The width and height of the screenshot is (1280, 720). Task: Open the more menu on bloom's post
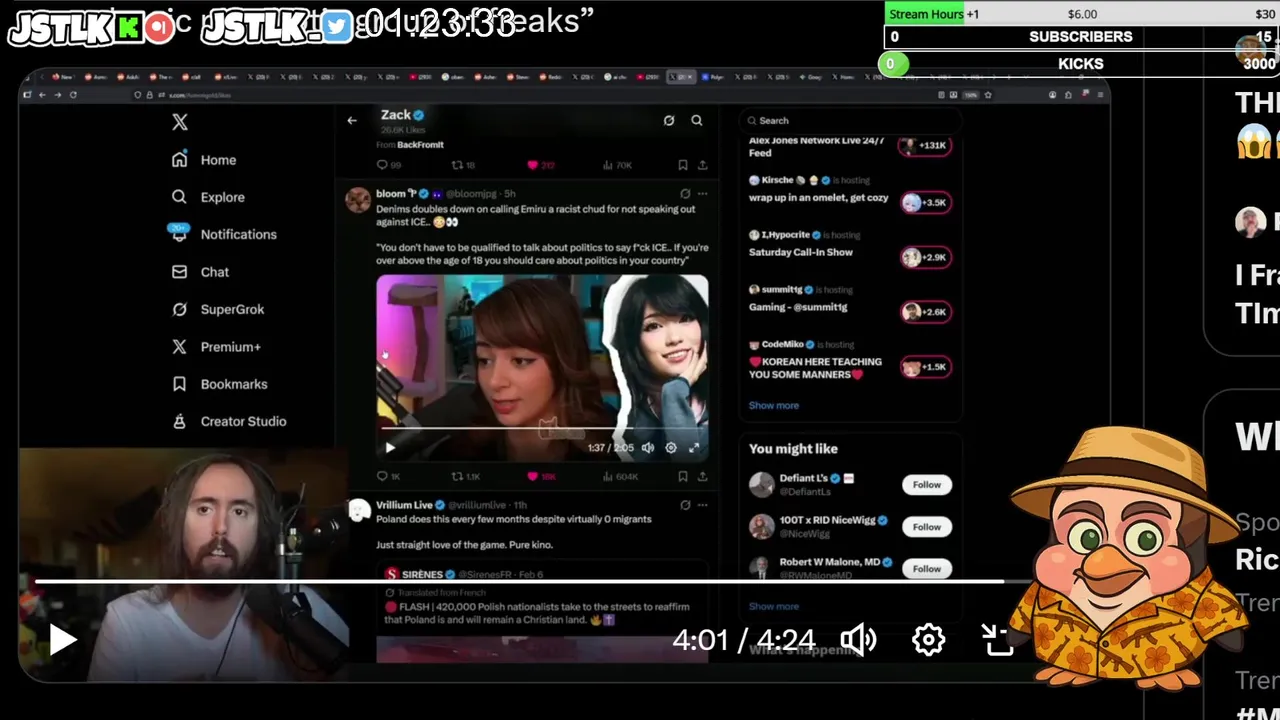[x=703, y=194]
